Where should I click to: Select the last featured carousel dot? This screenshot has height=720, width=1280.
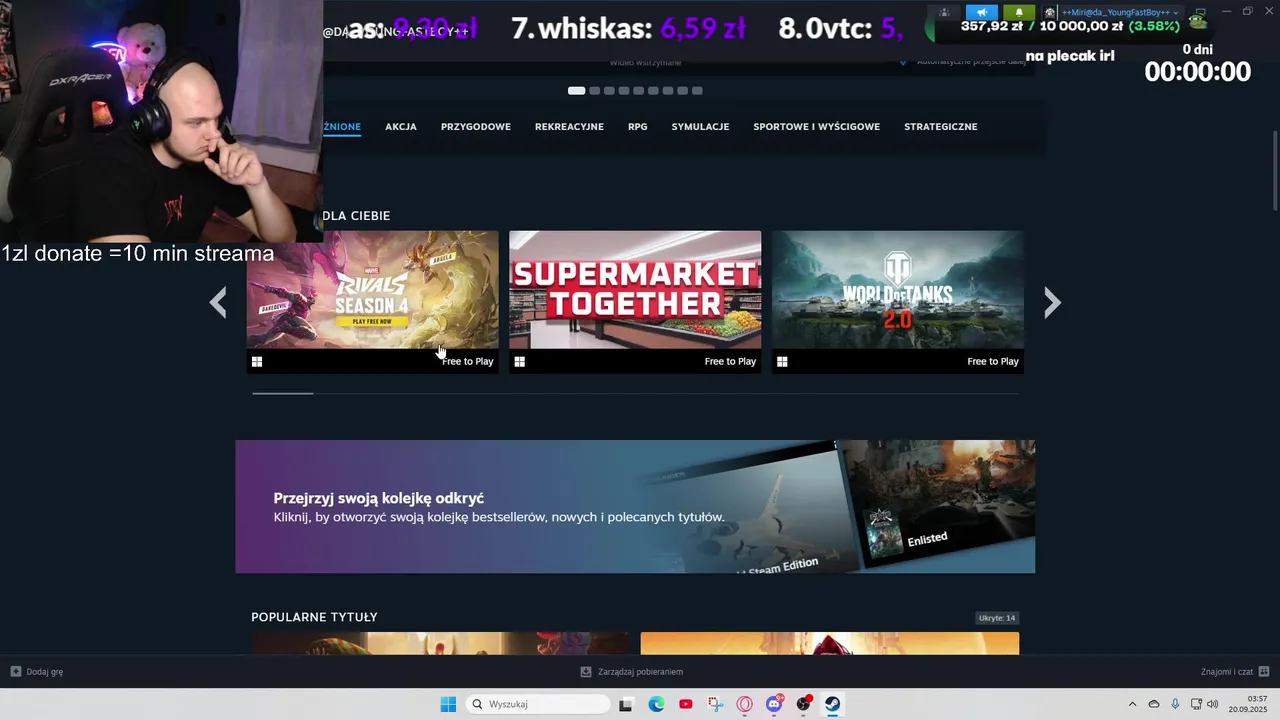coord(697,91)
